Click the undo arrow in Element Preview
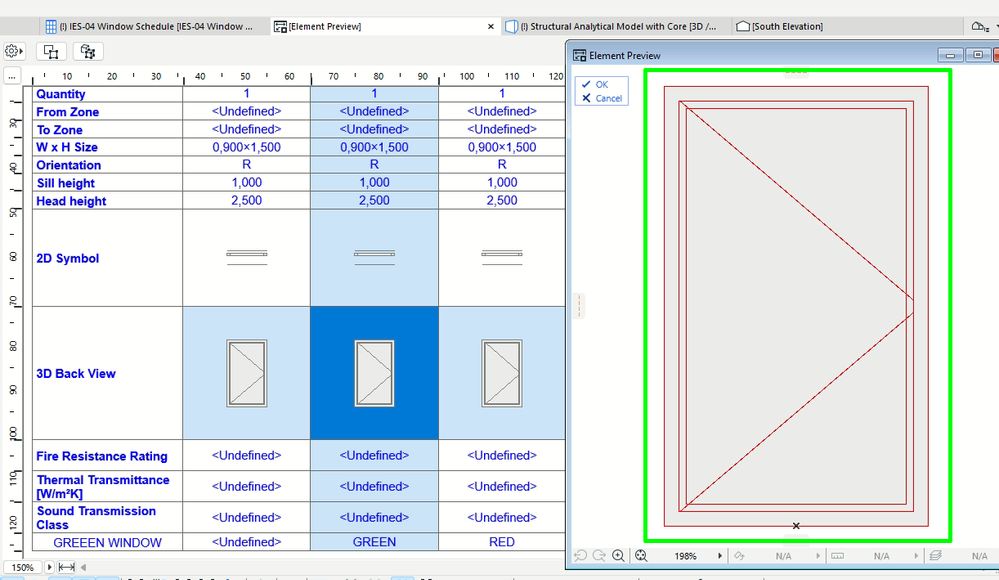The image size is (999, 580). (579, 555)
